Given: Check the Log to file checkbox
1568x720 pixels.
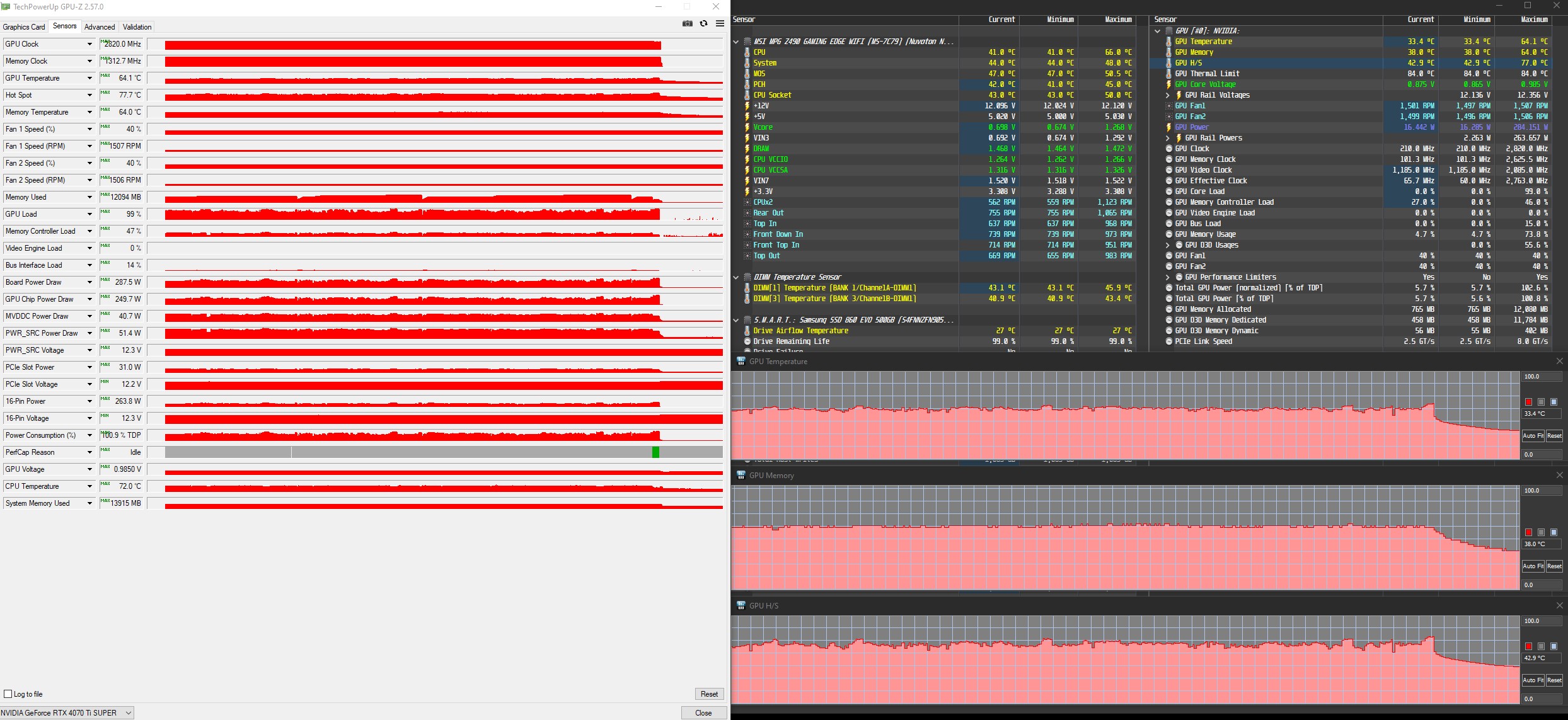Looking at the screenshot, I should tap(8, 694).
